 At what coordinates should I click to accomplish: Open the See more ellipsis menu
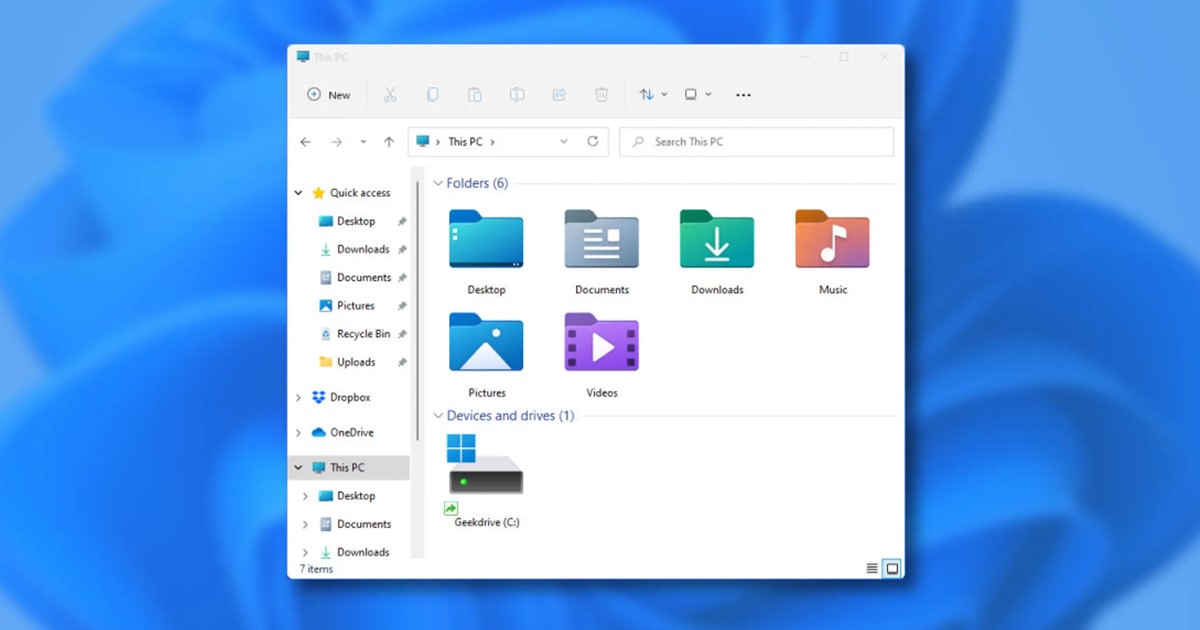pyautogui.click(x=742, y=94)
